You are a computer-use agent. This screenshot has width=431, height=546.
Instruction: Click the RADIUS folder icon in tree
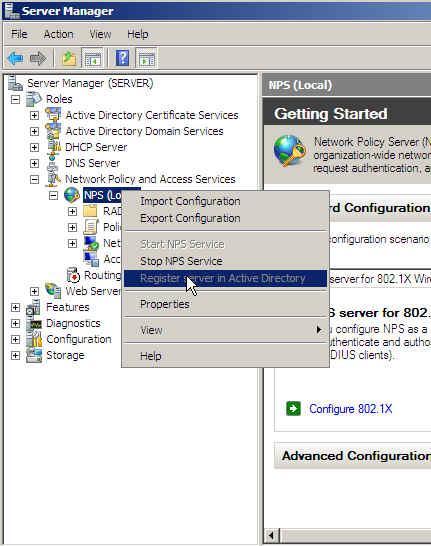tap(91, 211)
